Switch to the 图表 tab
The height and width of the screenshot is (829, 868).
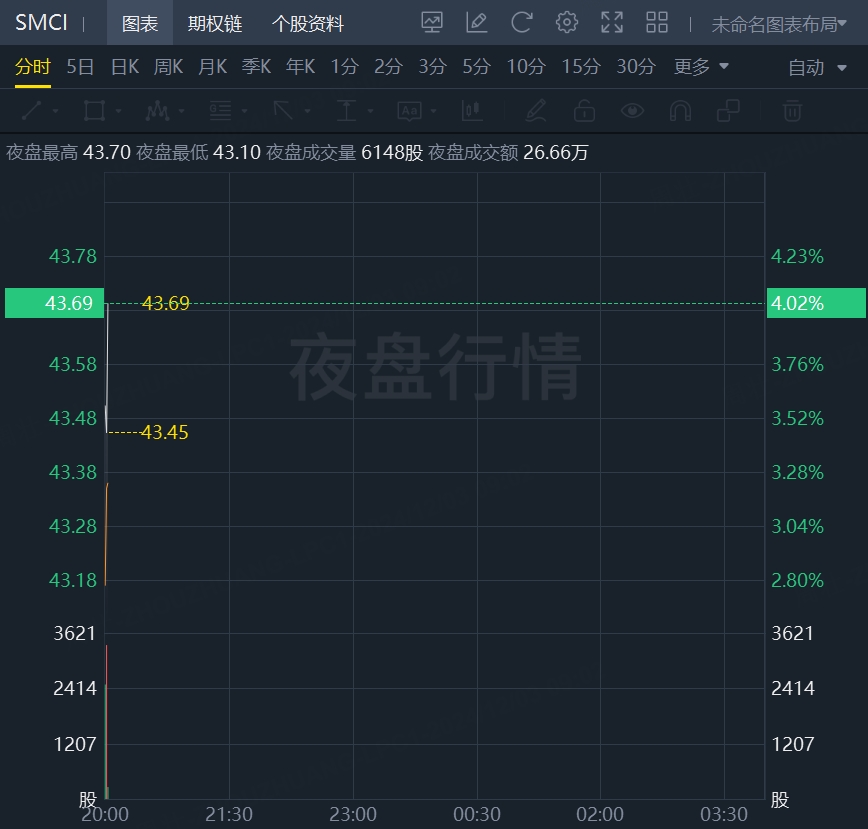(x=140, y=23)
